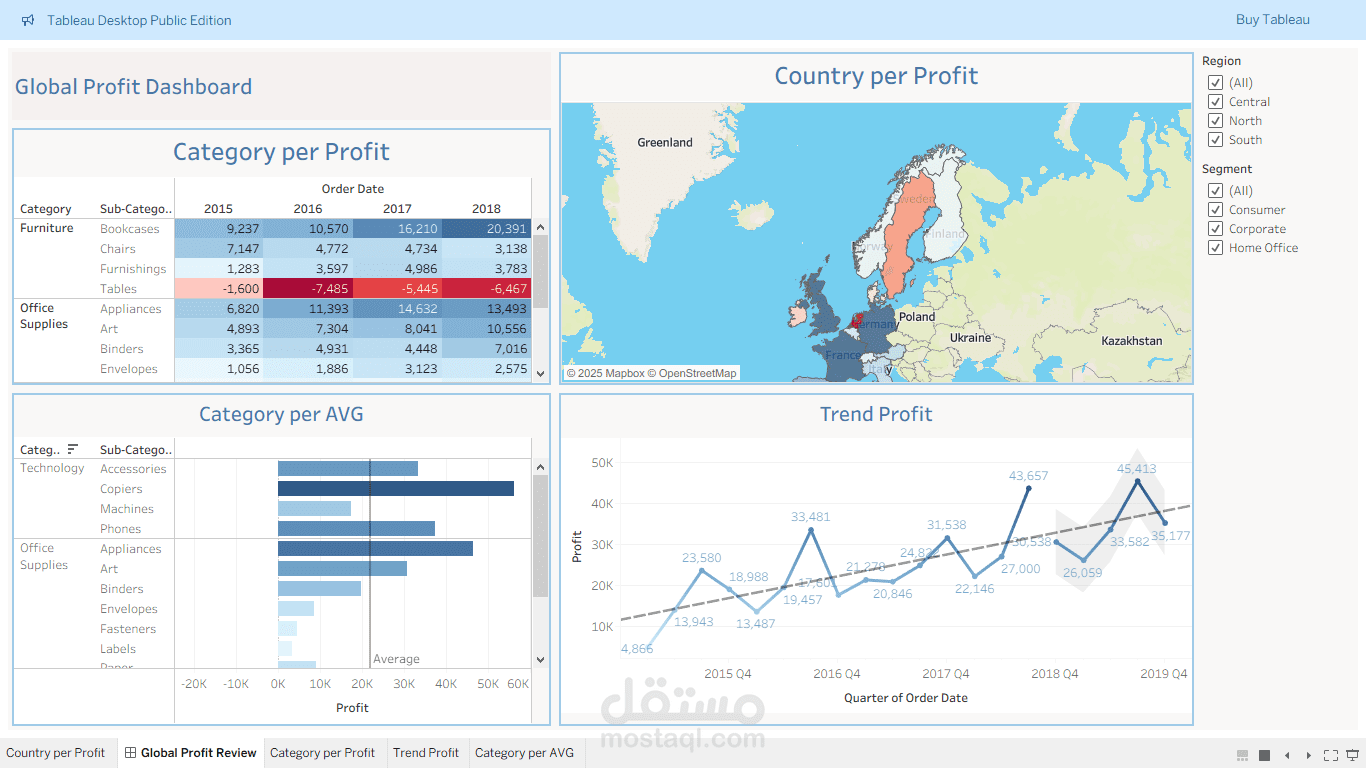This screenshot has width=1366, height=768.
Task: Click the orange Sweden region on map
Action: 907,235
